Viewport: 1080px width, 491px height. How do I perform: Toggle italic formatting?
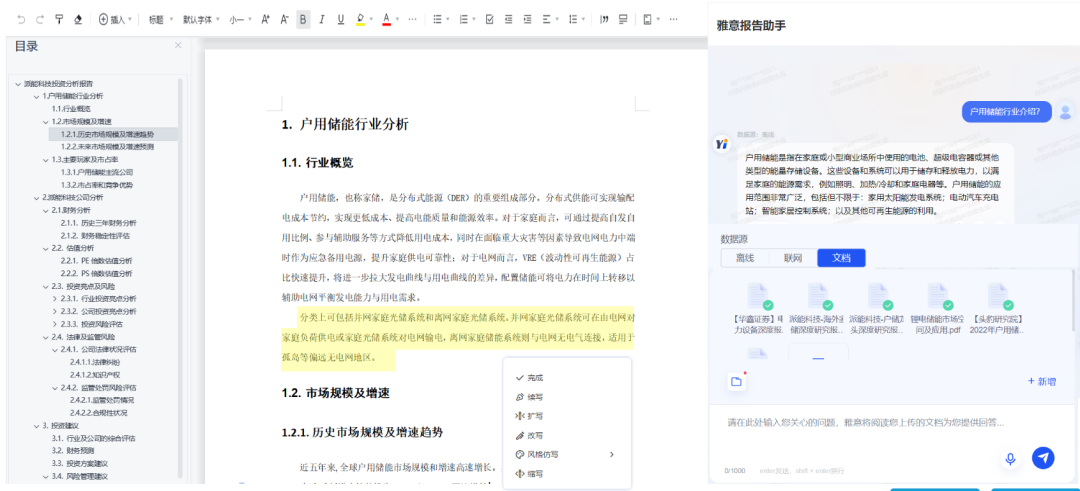point(322,19)
